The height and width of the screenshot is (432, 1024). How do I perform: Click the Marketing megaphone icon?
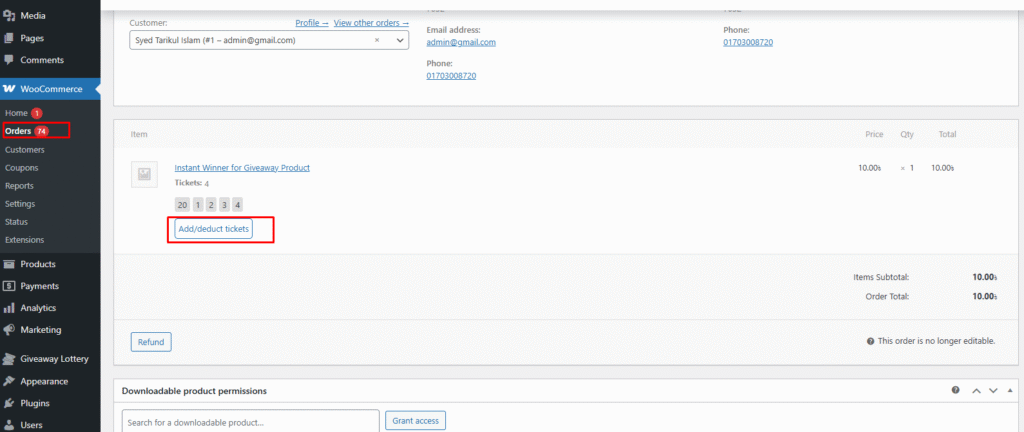[x=10, y=329]
